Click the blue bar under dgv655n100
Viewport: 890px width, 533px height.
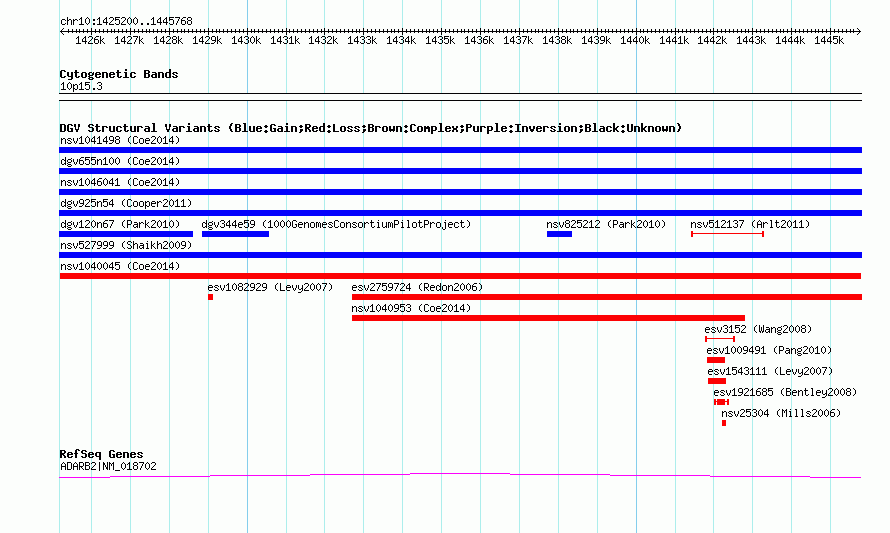[x=460, y=171]
